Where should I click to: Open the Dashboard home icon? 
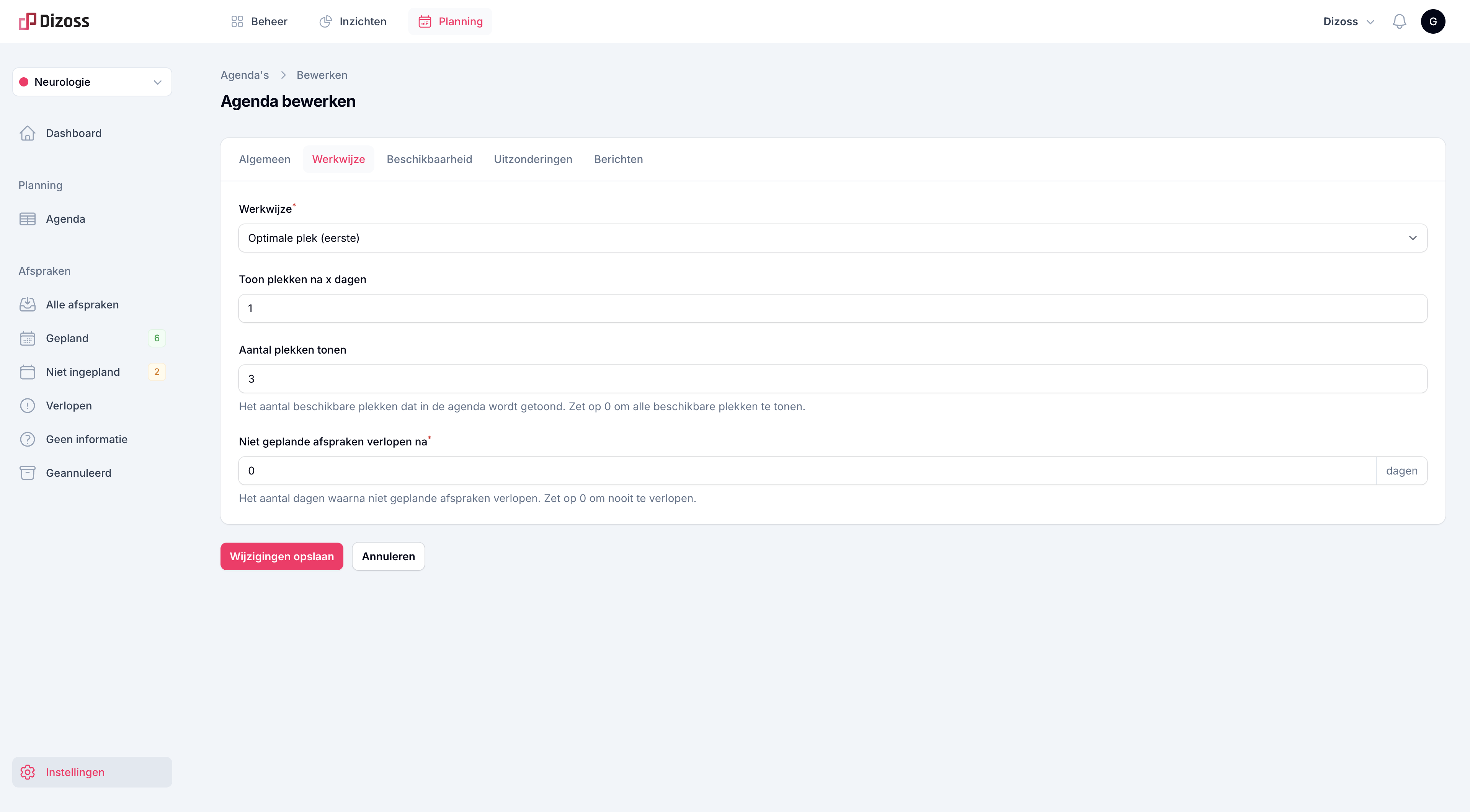[x=28, y=133]
